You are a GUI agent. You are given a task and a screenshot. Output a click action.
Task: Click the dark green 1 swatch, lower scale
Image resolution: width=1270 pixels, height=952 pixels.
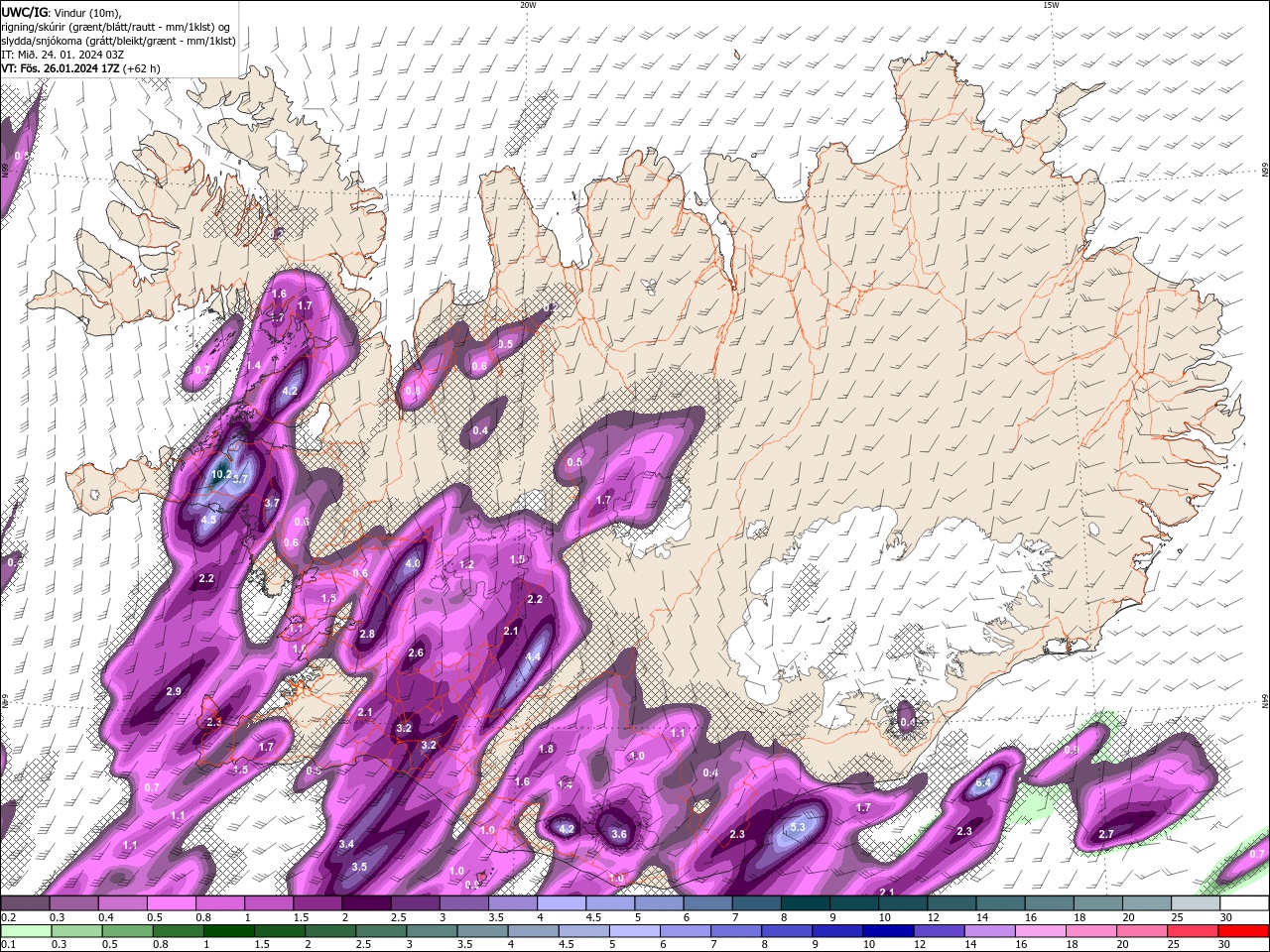(x=228, y=930)
